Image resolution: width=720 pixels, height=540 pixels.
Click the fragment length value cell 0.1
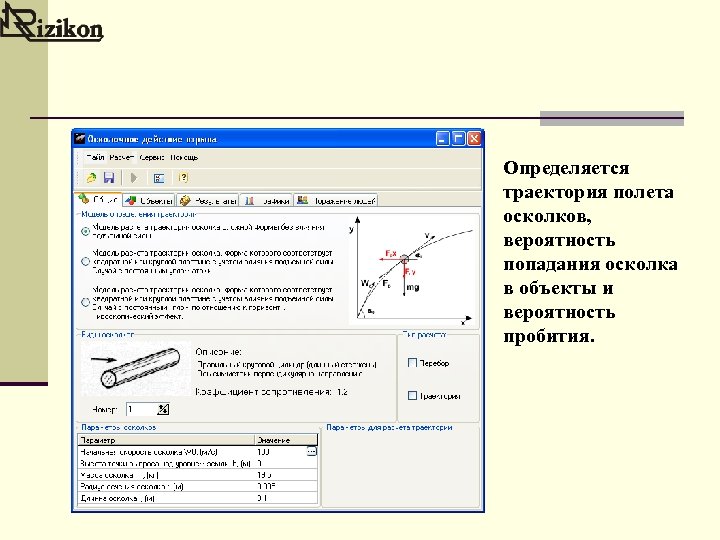pos(286,498)
